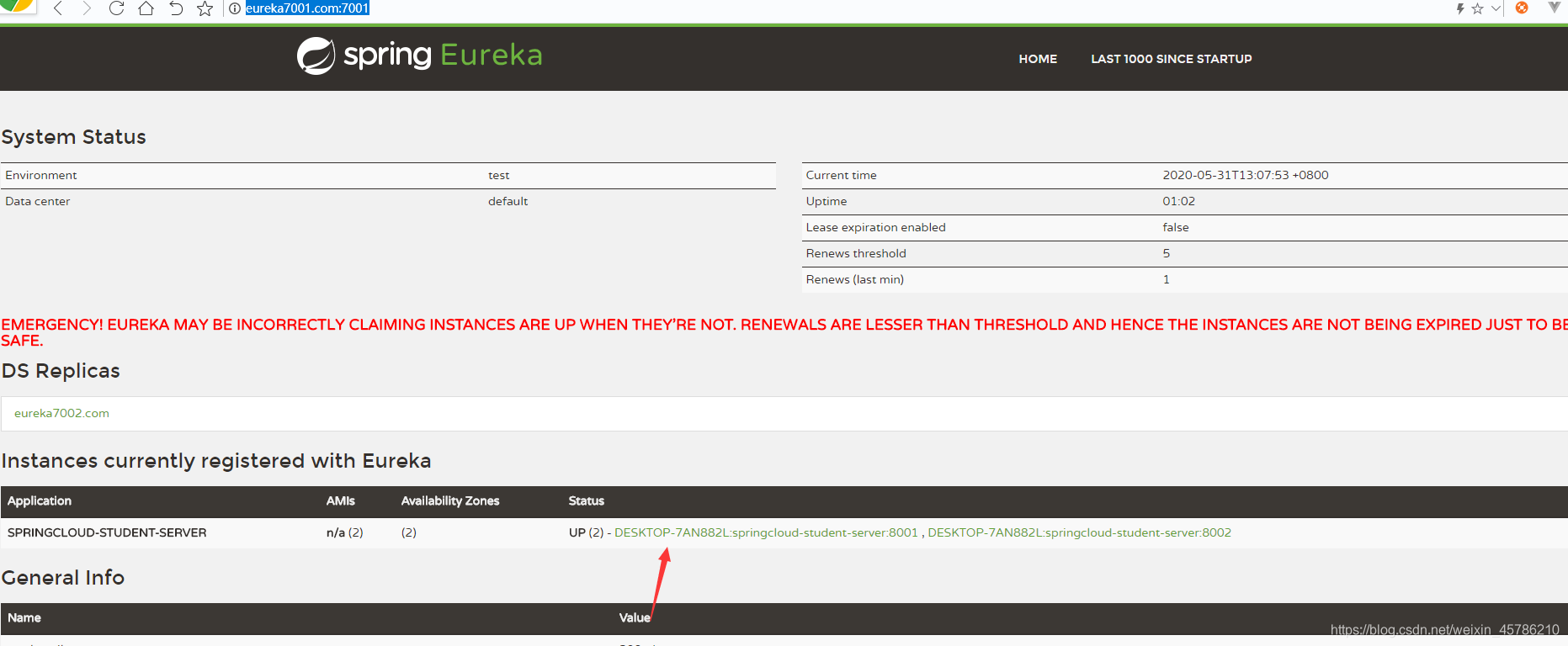The image size is (1568, 646).
Task: Click the DS Replicas heading
Action: click(61, 371)
